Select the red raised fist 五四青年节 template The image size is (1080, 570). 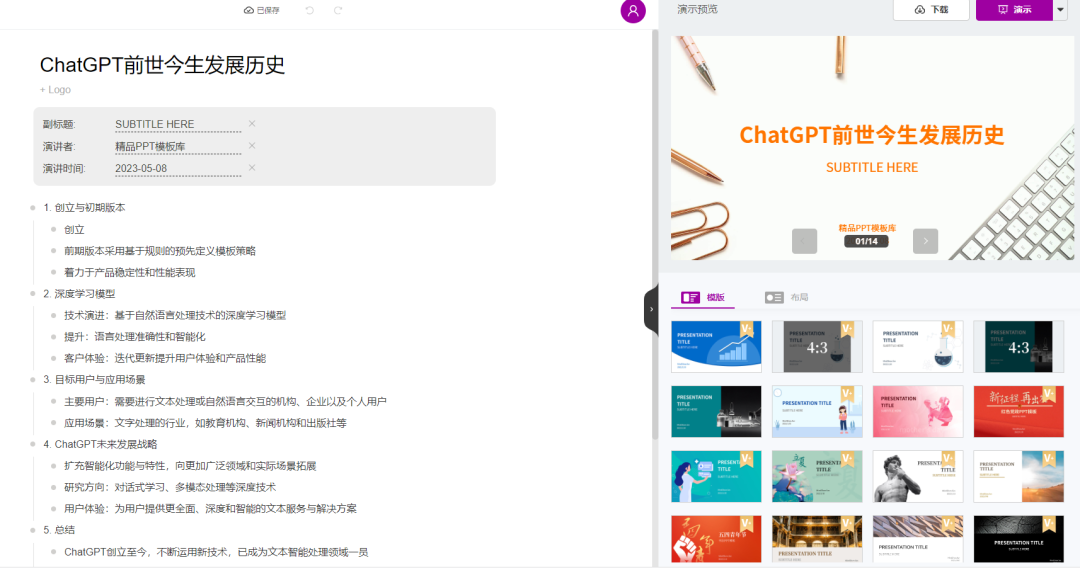pyautogui.click(x=716, y=539)
